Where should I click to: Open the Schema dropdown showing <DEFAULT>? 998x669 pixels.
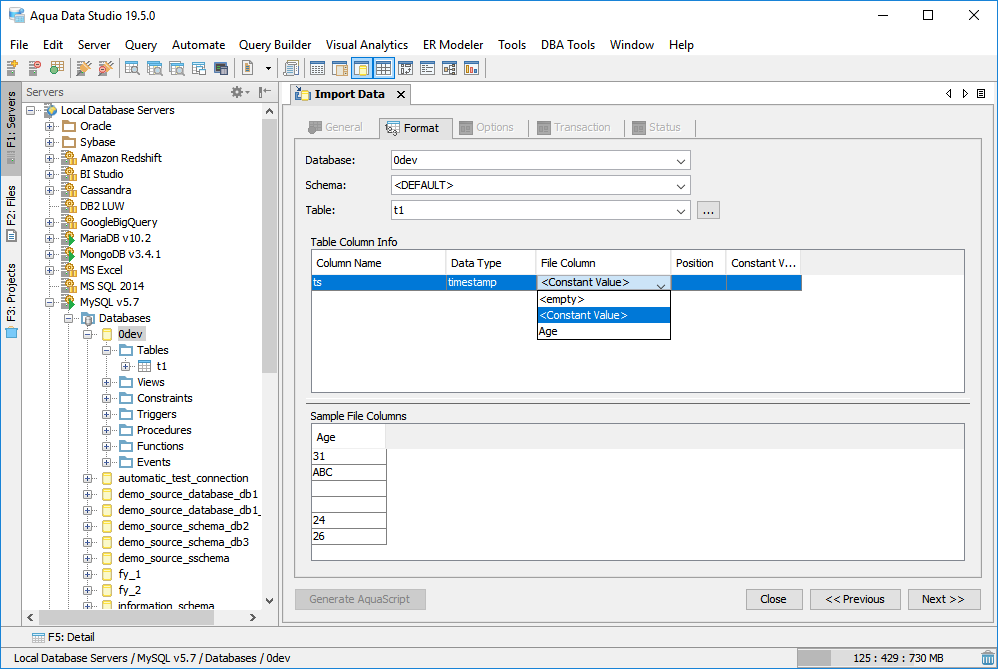pyautogui.click(x=540, y=185)
